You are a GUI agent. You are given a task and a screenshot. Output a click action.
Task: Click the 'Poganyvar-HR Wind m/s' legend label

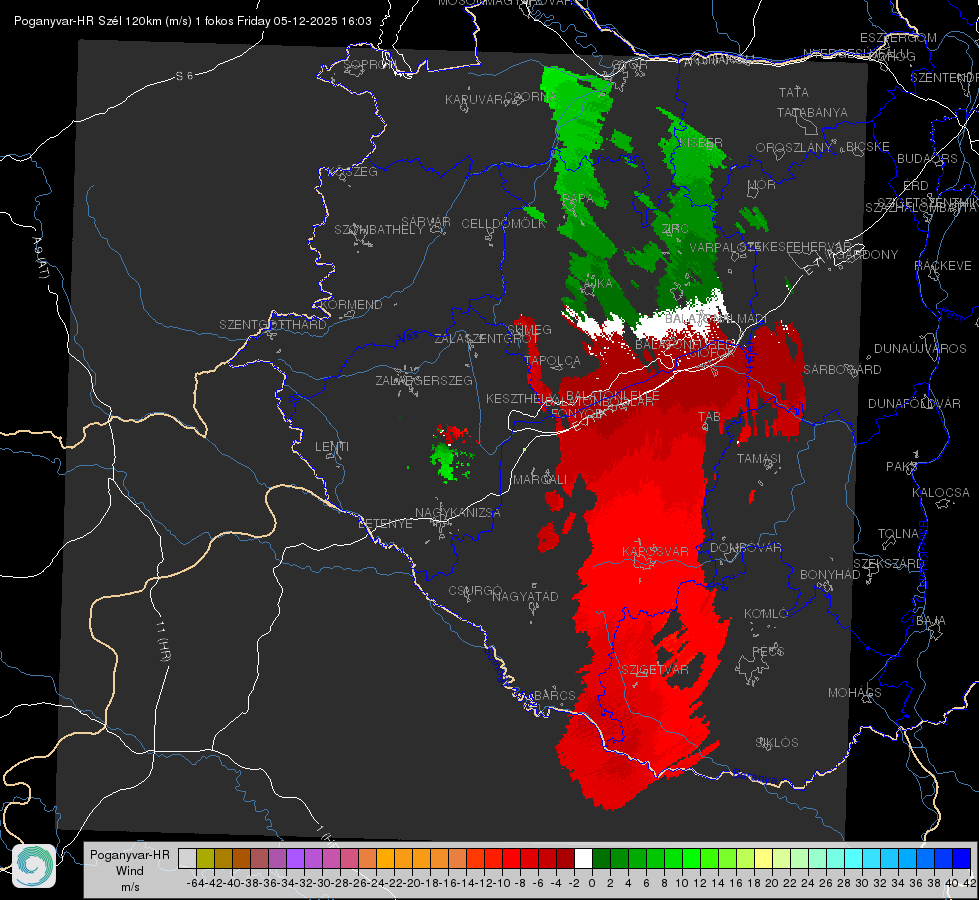(130, 870)
